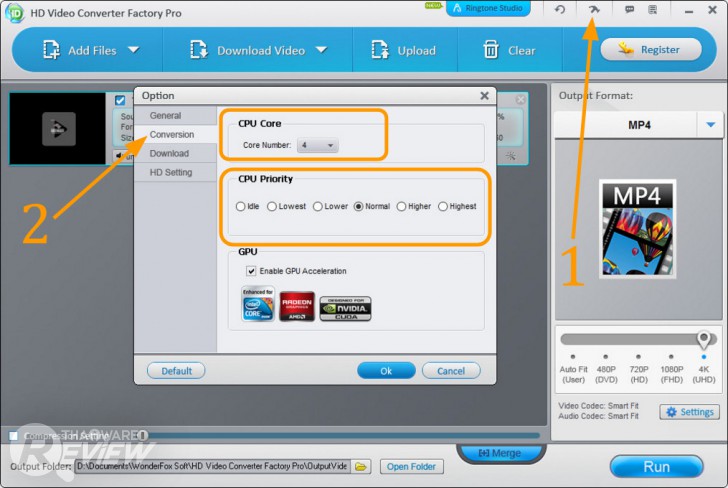Confirm options with Ok button

(x=386, y=371)
